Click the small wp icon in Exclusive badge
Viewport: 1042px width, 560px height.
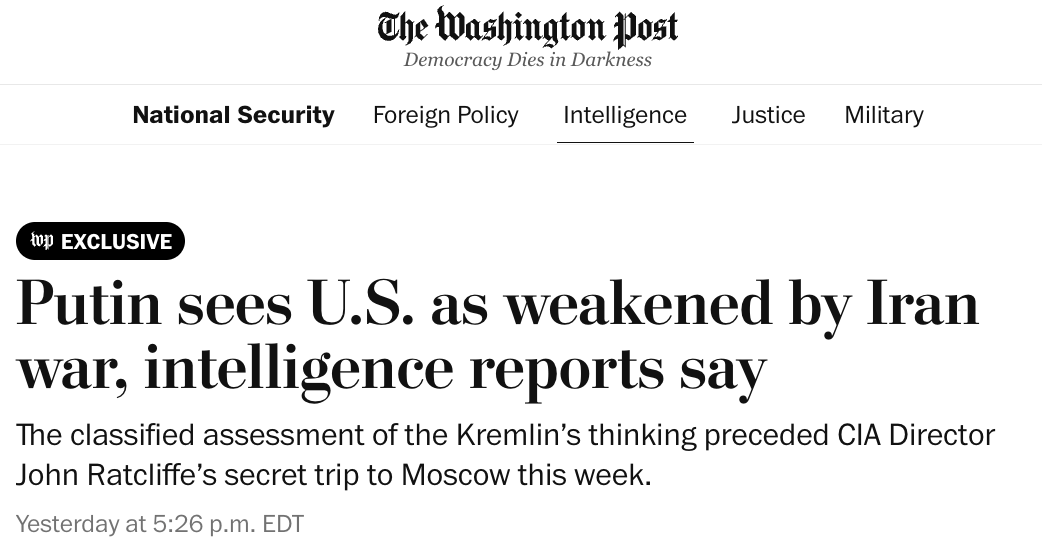42,240
